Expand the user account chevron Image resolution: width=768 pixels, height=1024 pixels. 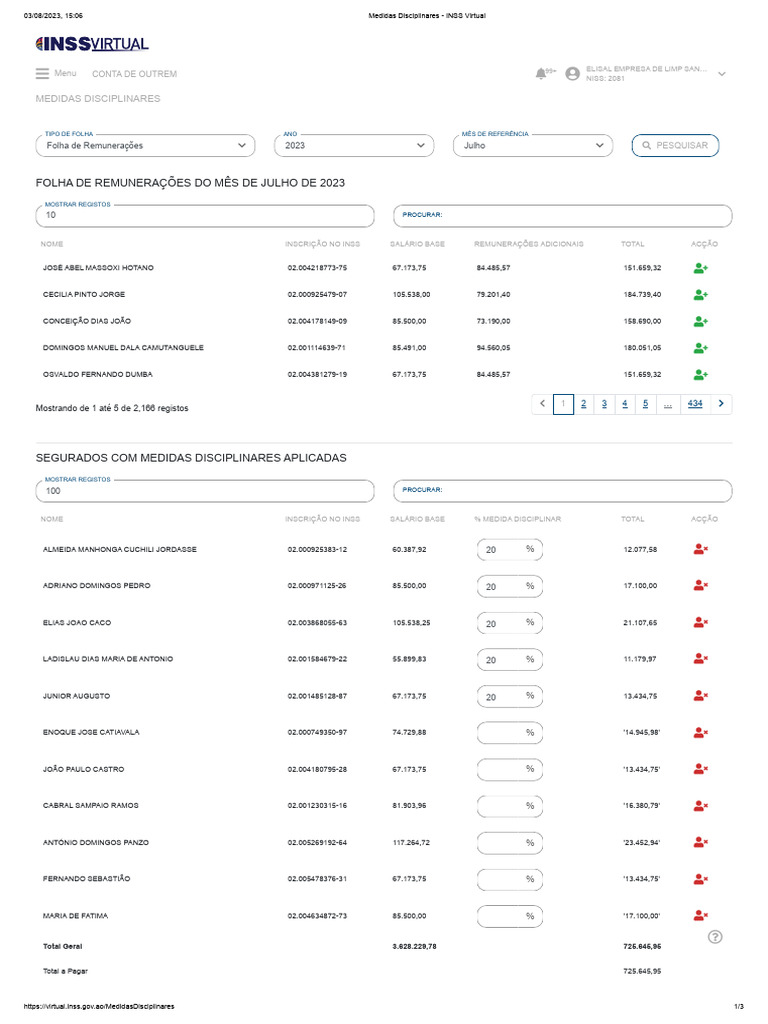722,74
